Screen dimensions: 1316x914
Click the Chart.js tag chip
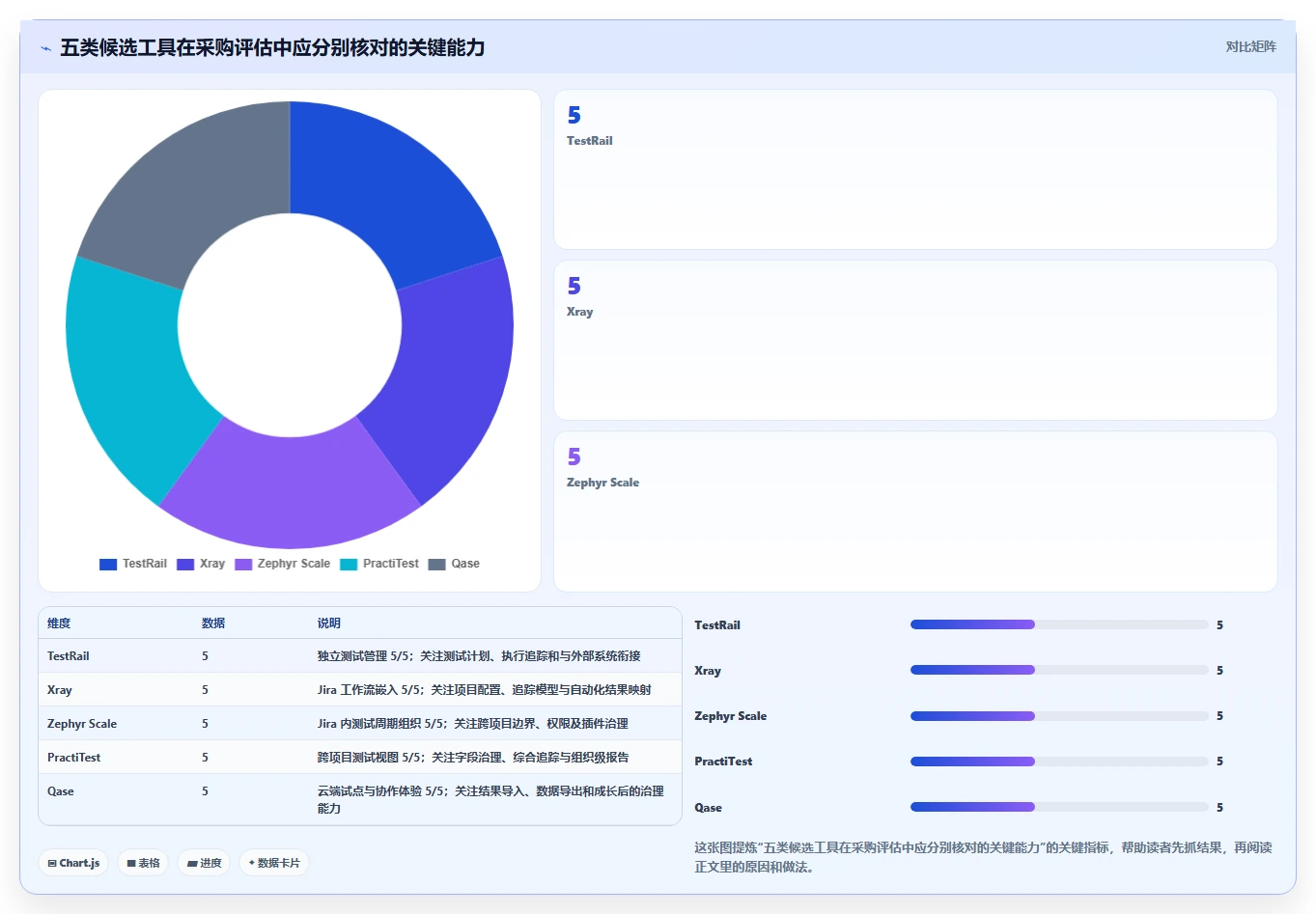click(x=73, y=863)
